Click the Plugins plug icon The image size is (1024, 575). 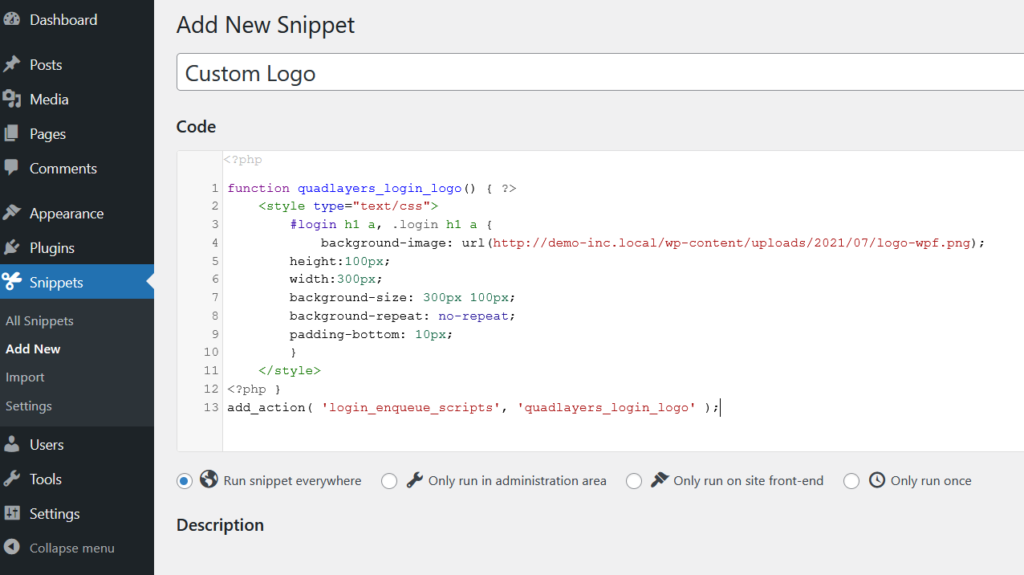[12, 248]
